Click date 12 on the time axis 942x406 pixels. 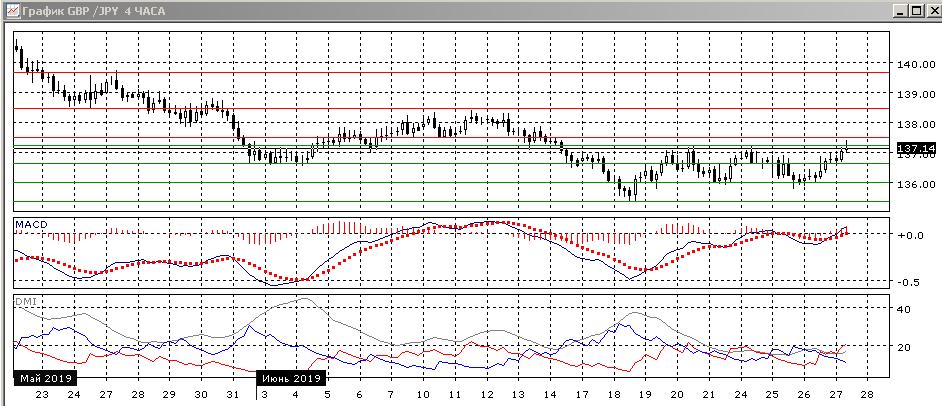click(x=487, y=395)
